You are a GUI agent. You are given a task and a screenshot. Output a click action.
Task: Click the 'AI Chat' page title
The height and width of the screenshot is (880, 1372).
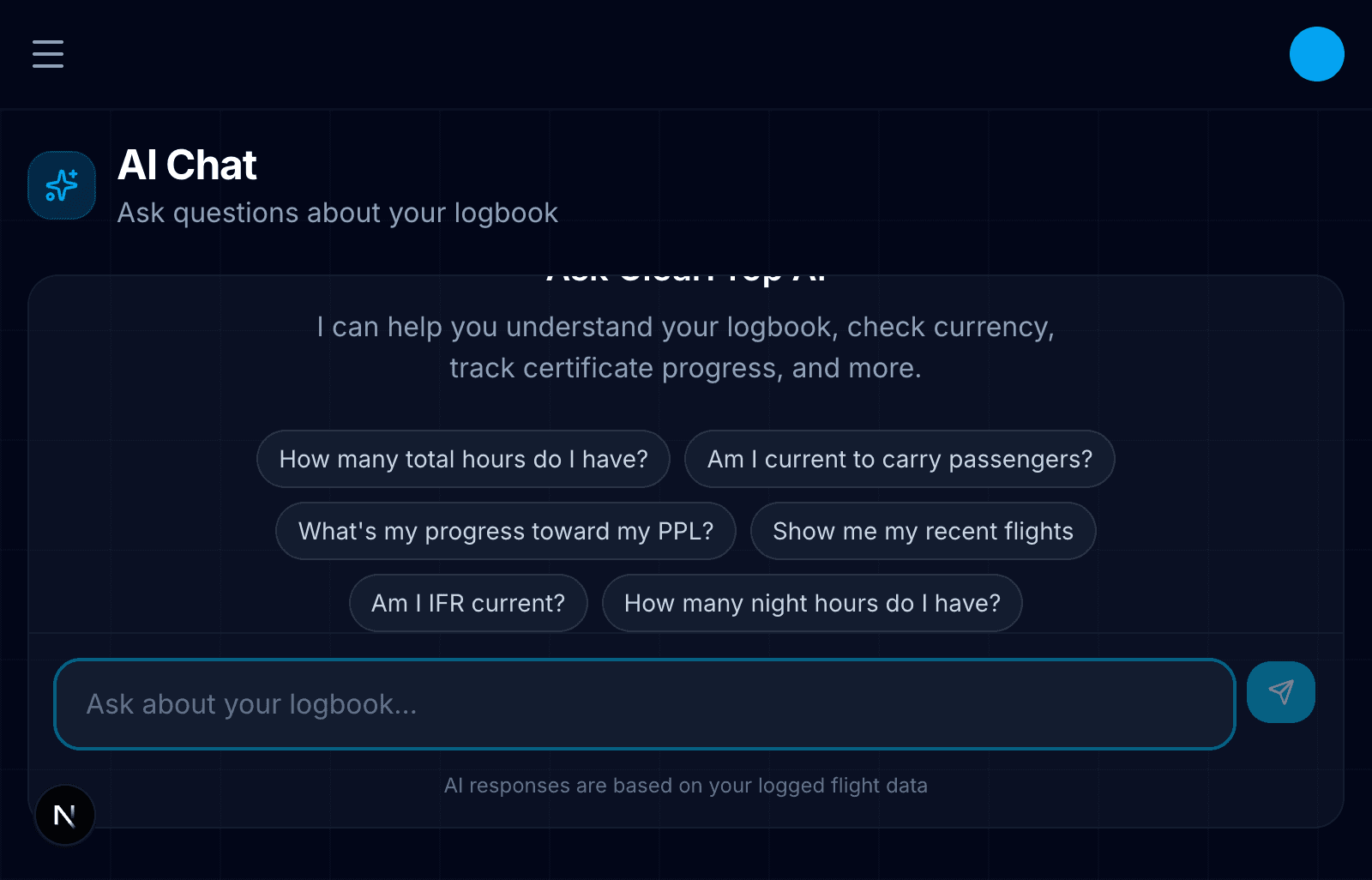(187, 165)
